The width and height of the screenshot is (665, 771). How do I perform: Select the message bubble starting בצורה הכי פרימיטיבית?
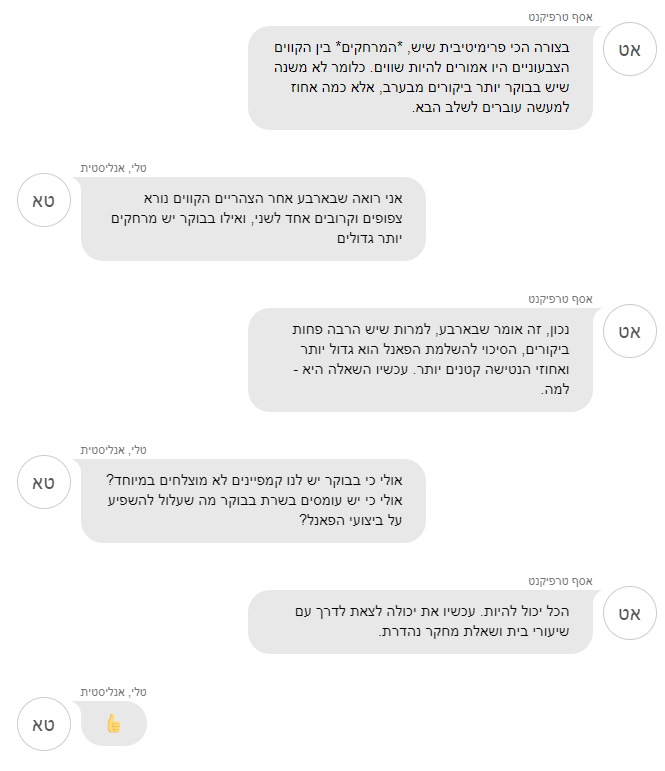coord(420,78)
